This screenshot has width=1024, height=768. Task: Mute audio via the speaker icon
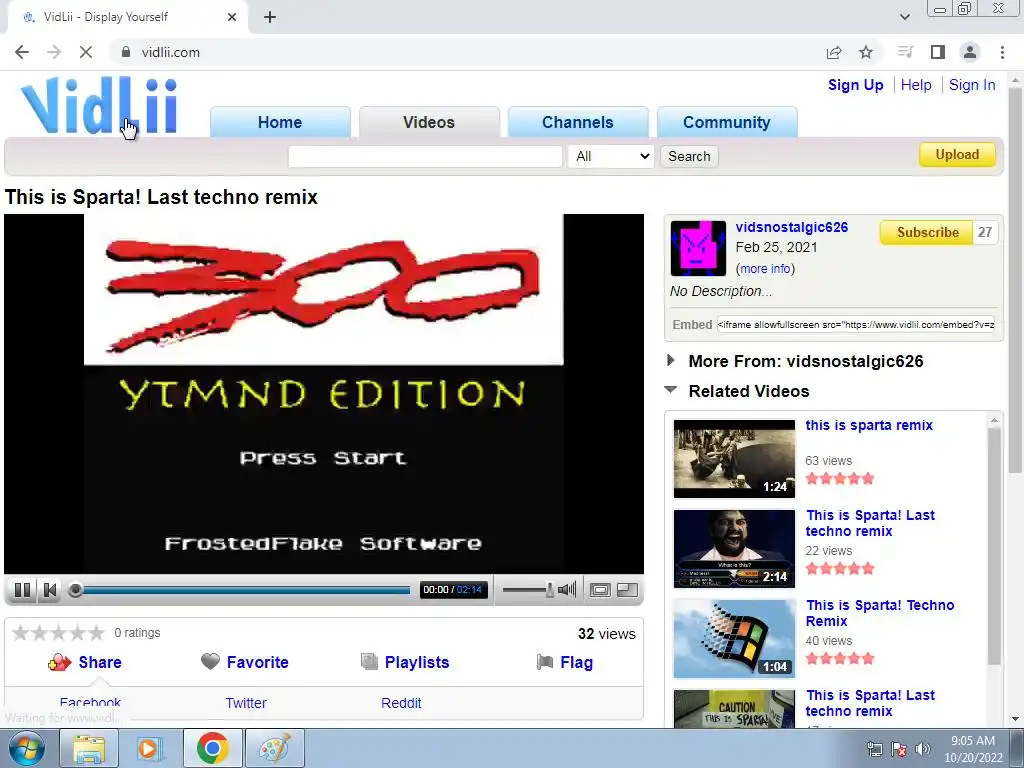pyautogui.click(x=567, y=590)
